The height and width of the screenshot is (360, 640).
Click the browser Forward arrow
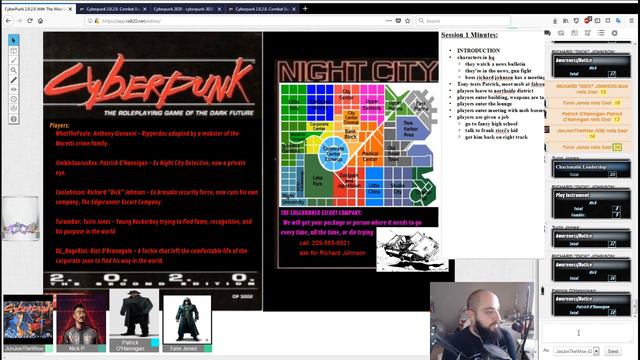point(19,21)
